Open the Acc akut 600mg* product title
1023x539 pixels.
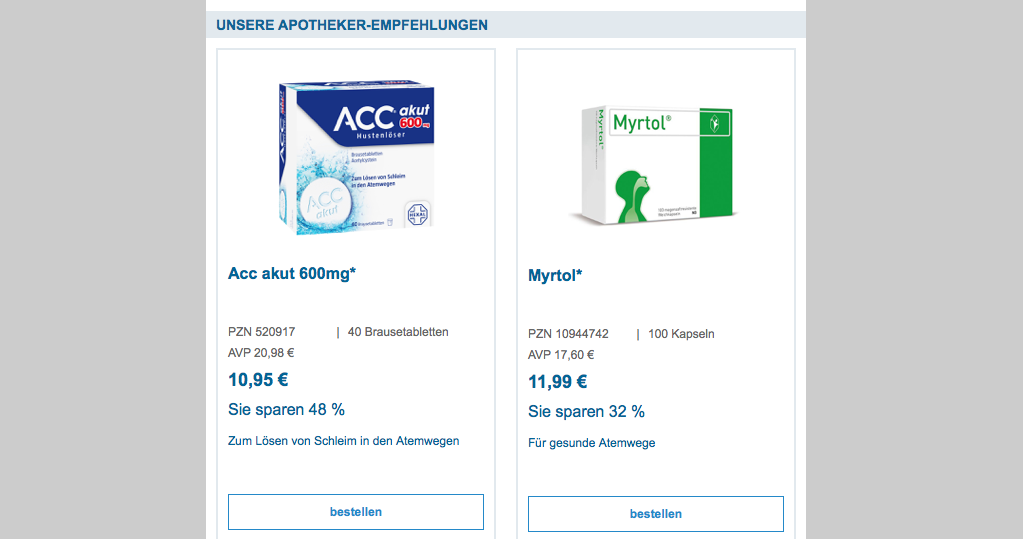[292, 274]
